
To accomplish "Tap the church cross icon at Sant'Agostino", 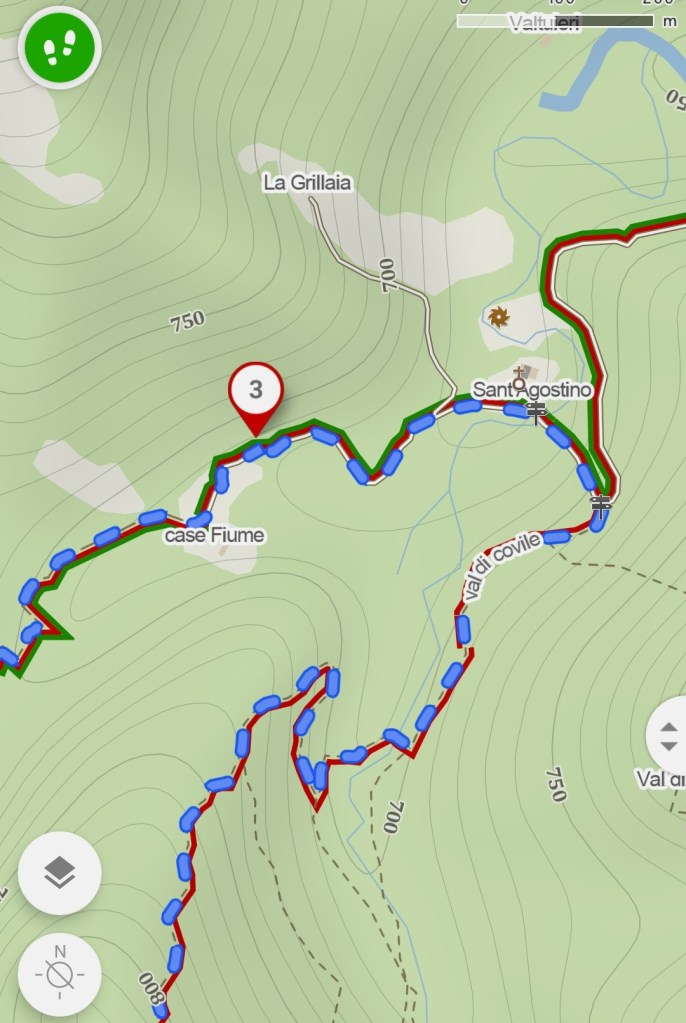I will pos(520,378).
